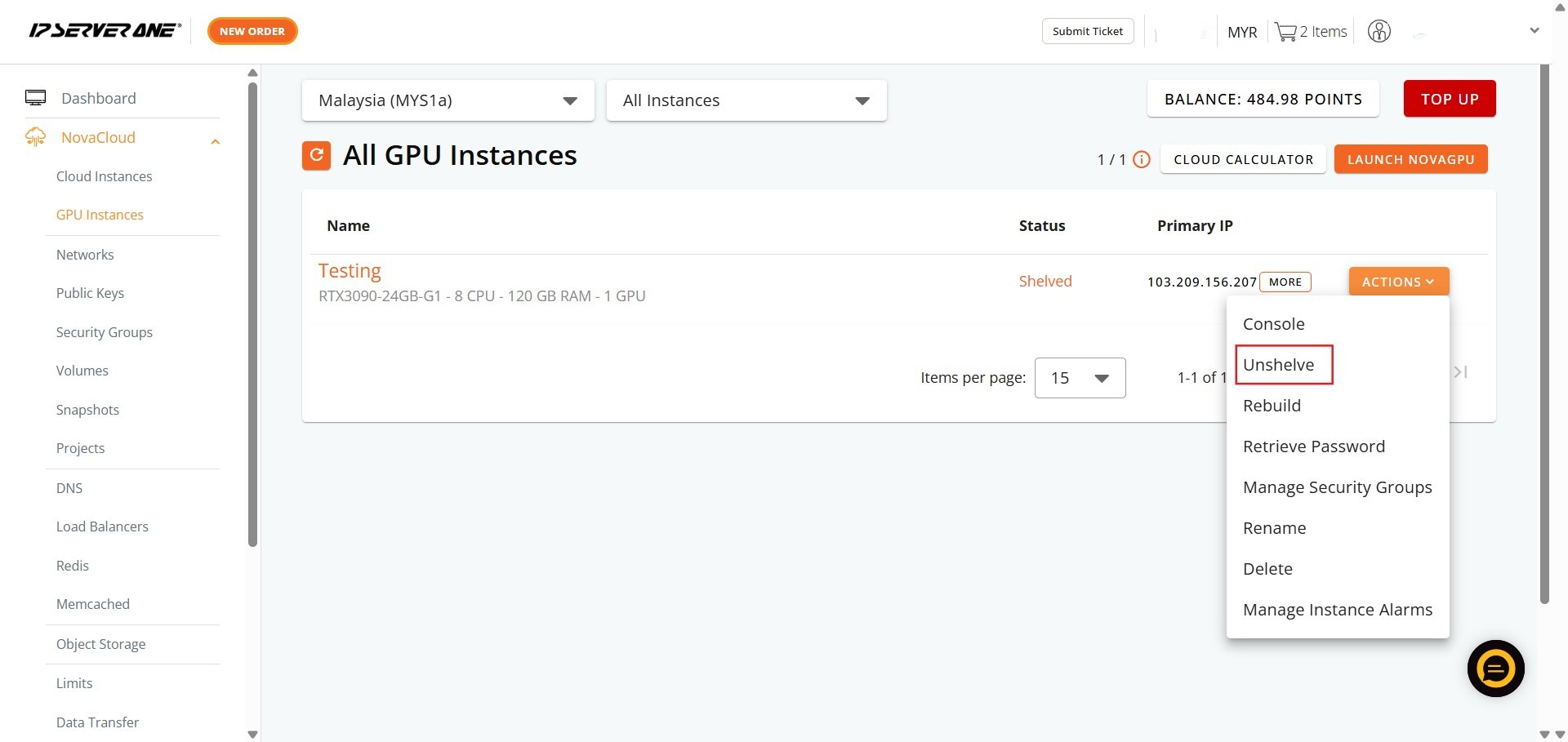Screen dimensions: 1568x742
Task: Open the Testing instance link
Action: click(x=350, y=271)
